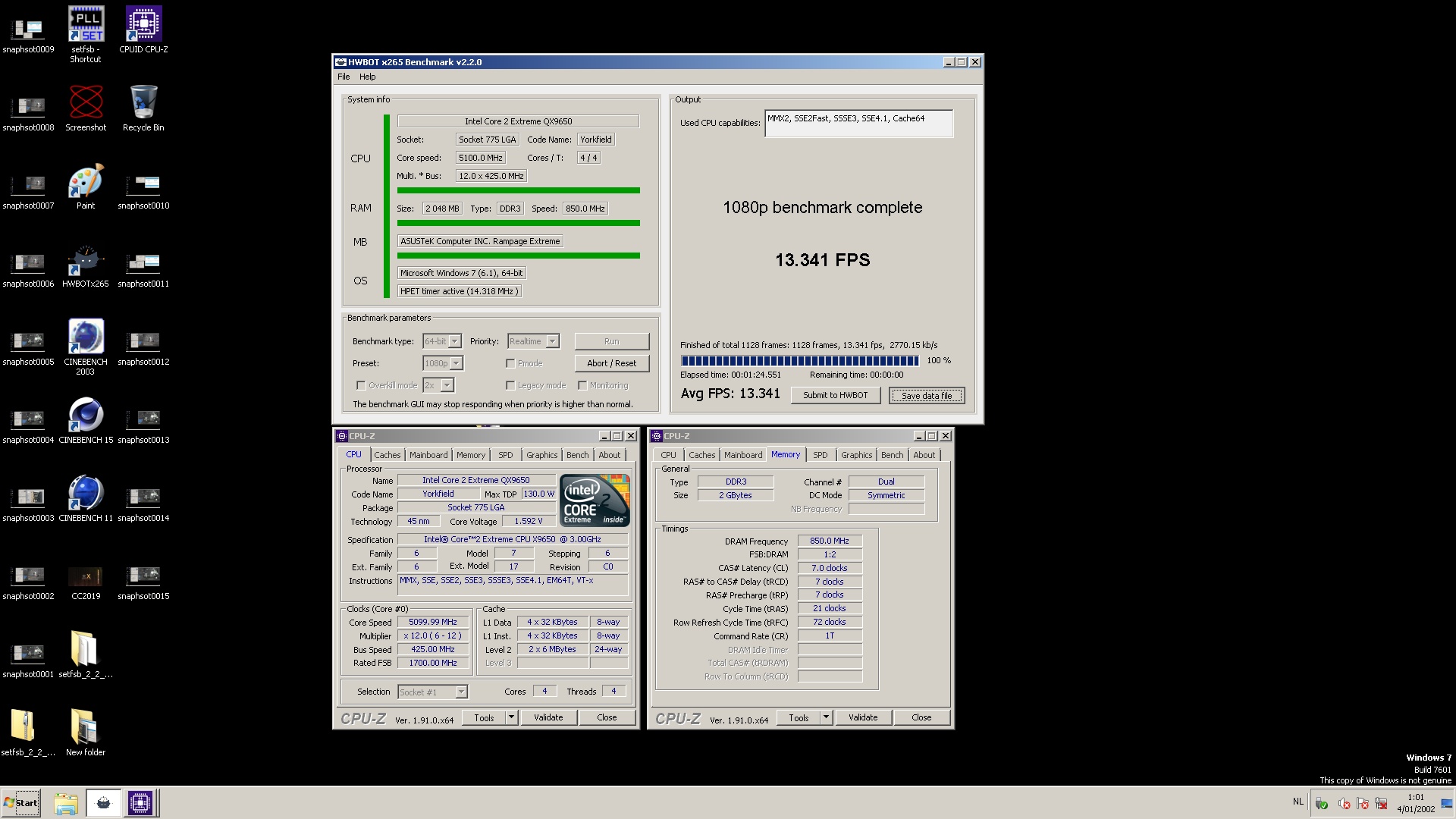Click the Rated FSB 1700.00 MHz value
Viewport: 1456px width, 819px height.
433,664
